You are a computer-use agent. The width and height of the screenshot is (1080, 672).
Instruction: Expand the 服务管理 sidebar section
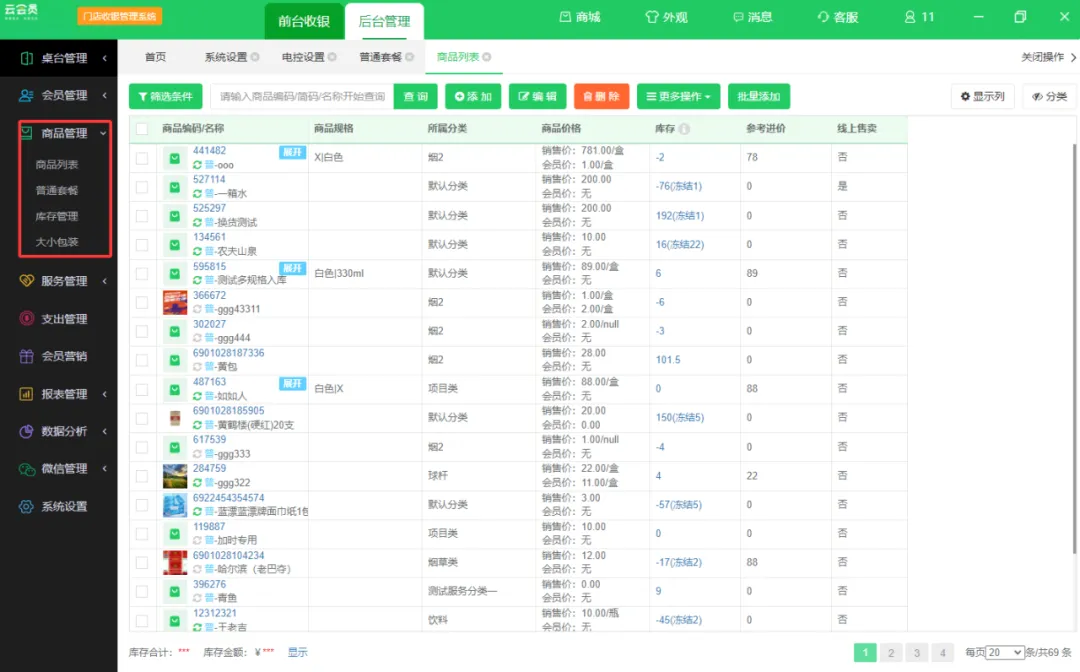coord(64,281)
